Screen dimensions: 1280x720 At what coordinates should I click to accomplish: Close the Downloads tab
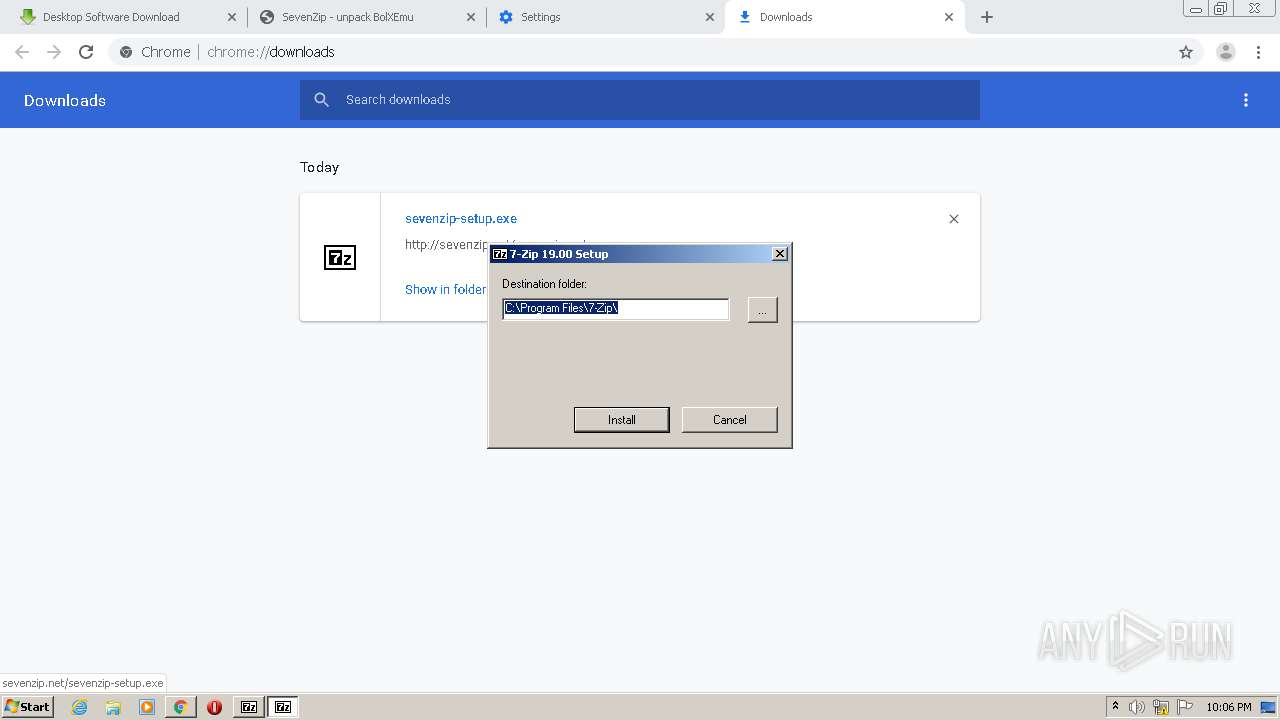pyautogui.click(x=949, y=17)
